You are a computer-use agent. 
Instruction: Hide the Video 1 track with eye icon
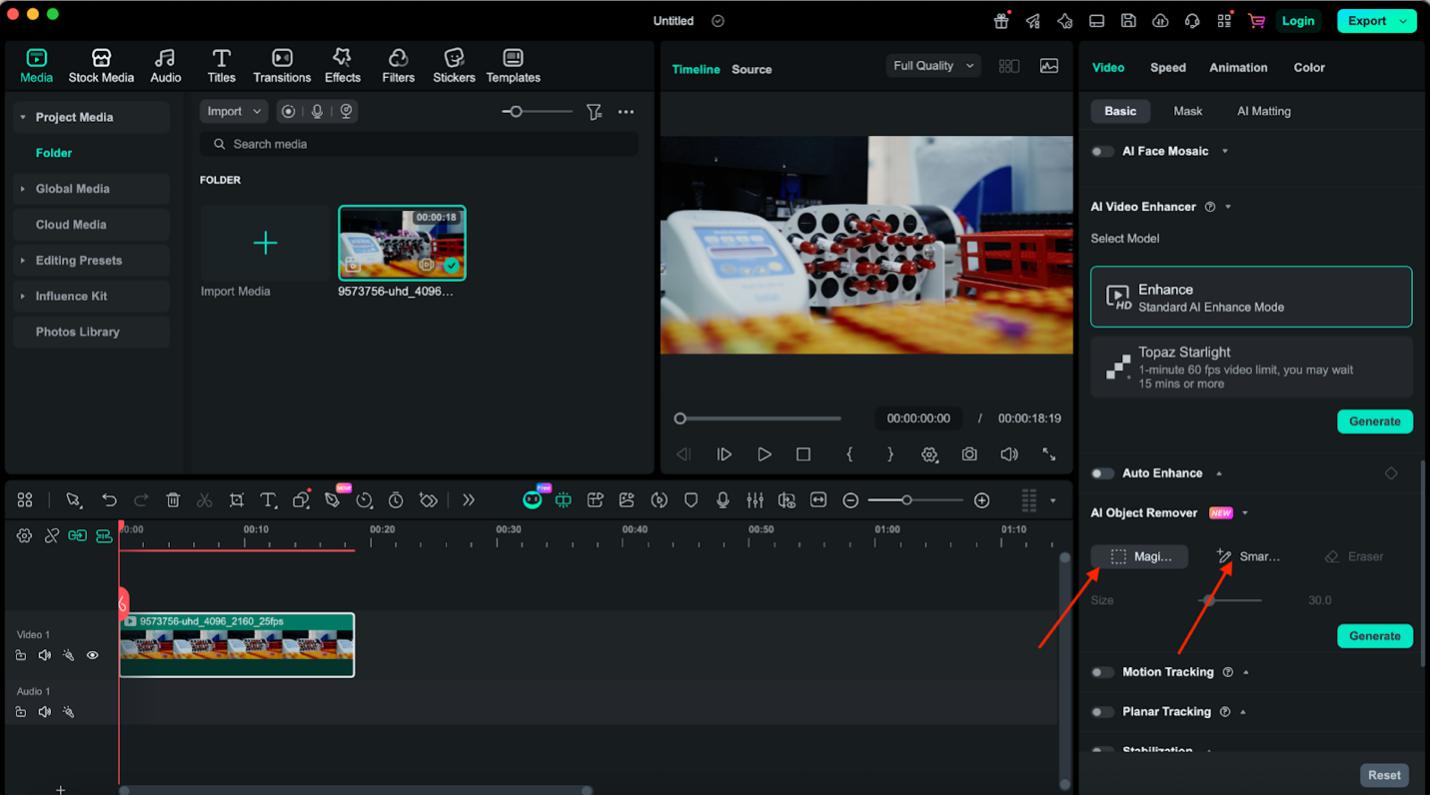[x=92, y=656]
